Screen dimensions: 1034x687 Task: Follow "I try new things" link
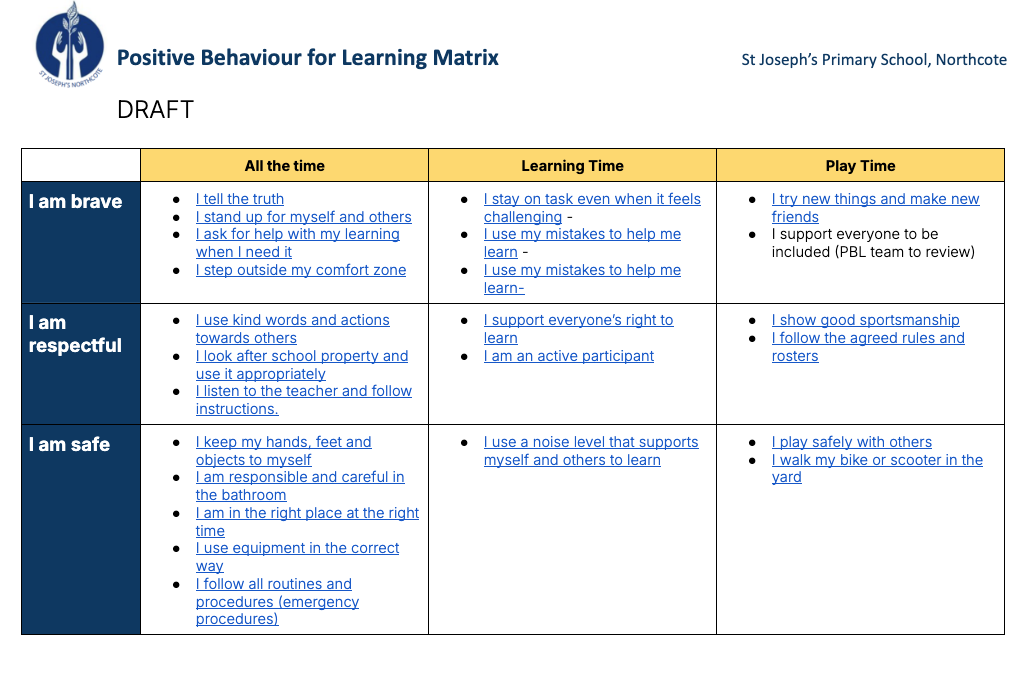point(875,208)
